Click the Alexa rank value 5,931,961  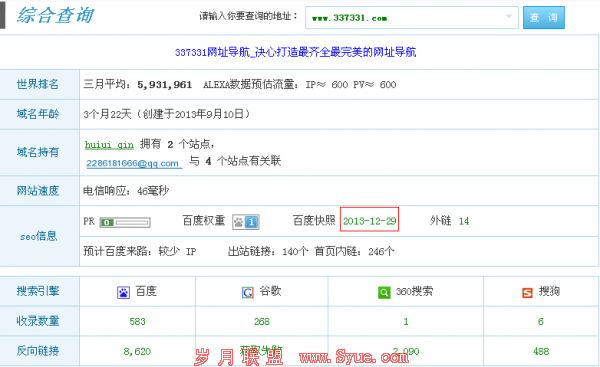pyautogui.click(x=165, y=85)
